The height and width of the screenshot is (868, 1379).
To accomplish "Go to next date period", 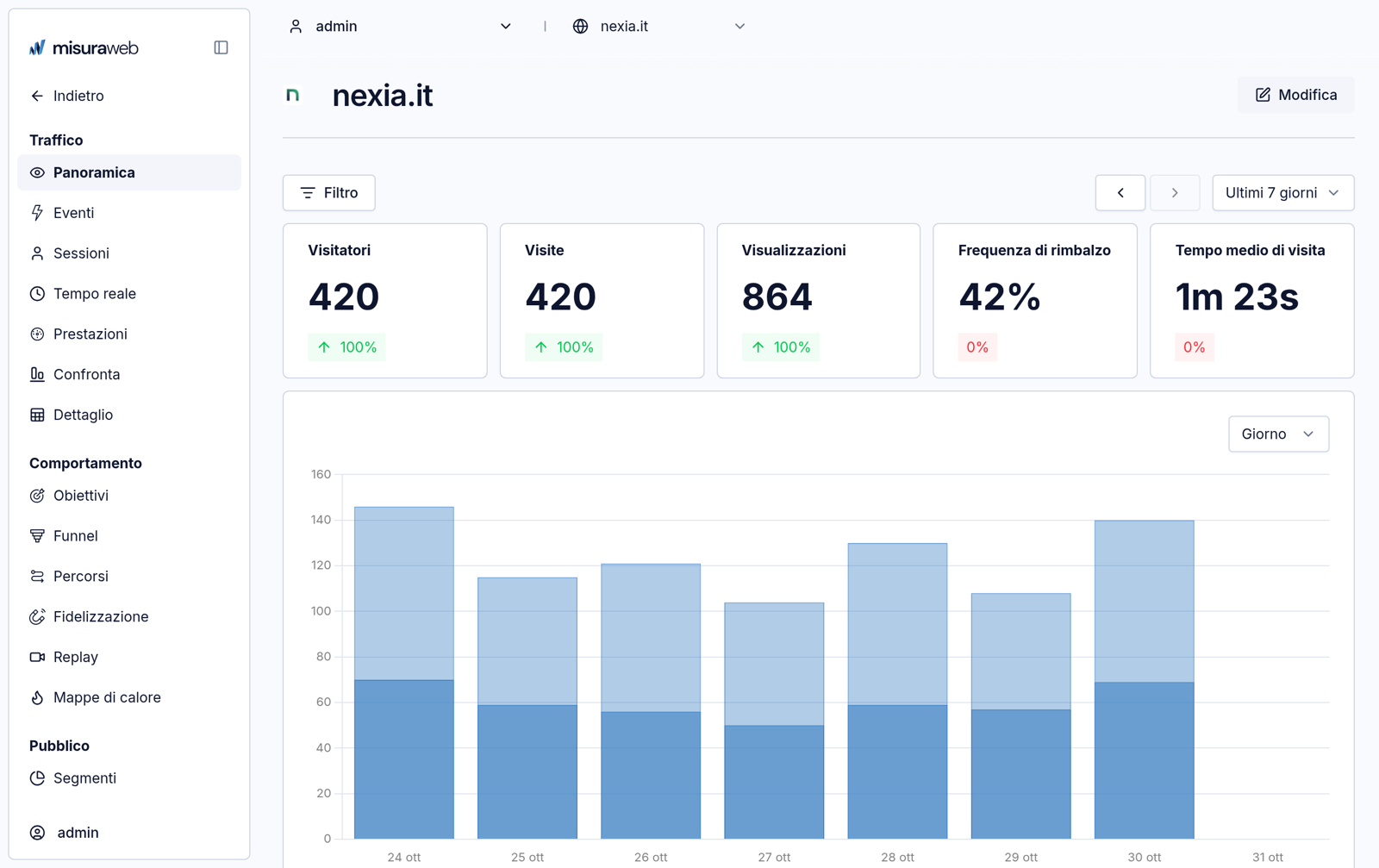I will pos(1175,193).
